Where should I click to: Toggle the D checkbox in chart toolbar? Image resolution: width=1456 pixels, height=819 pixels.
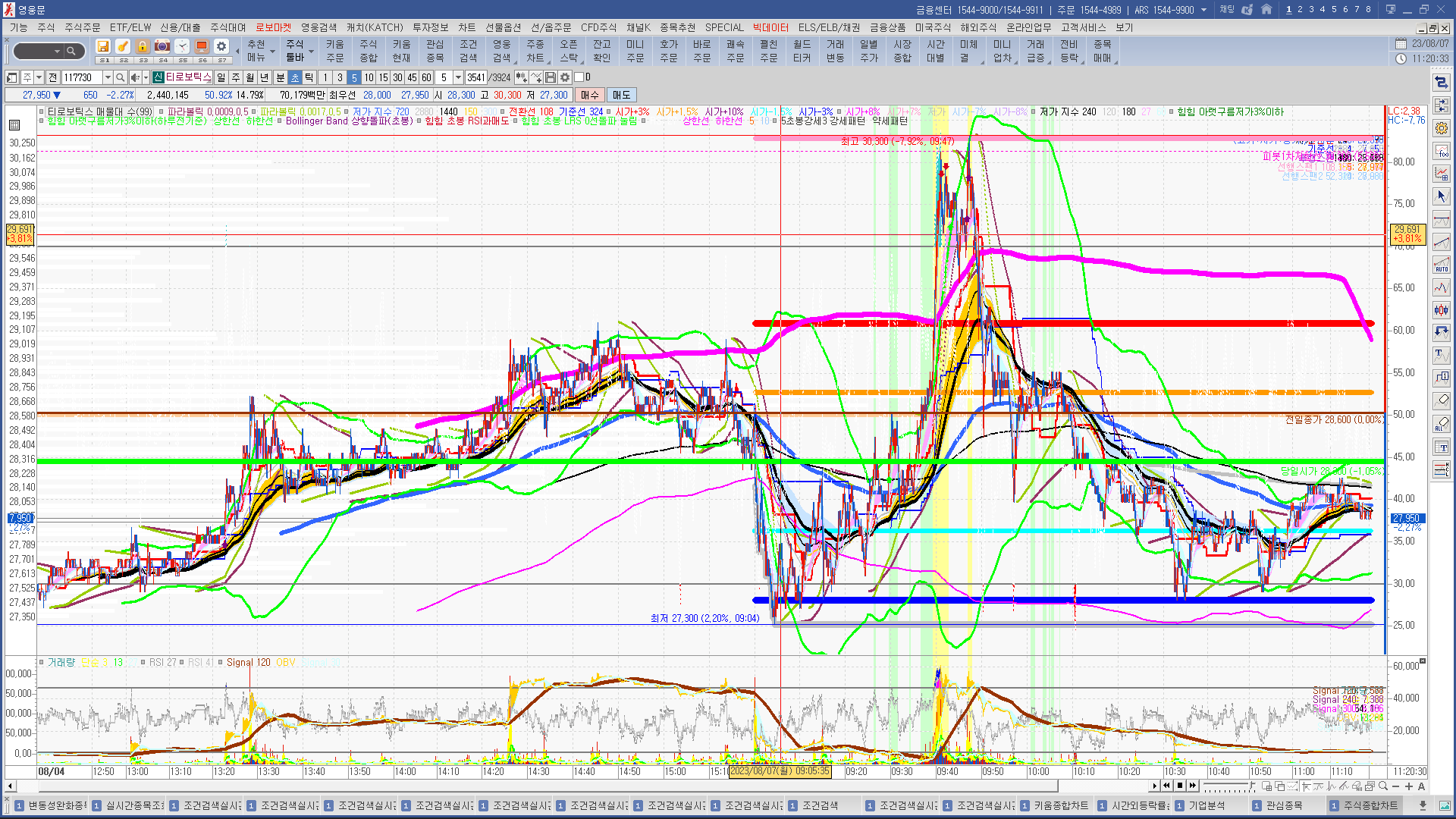(x=579, y=77)
